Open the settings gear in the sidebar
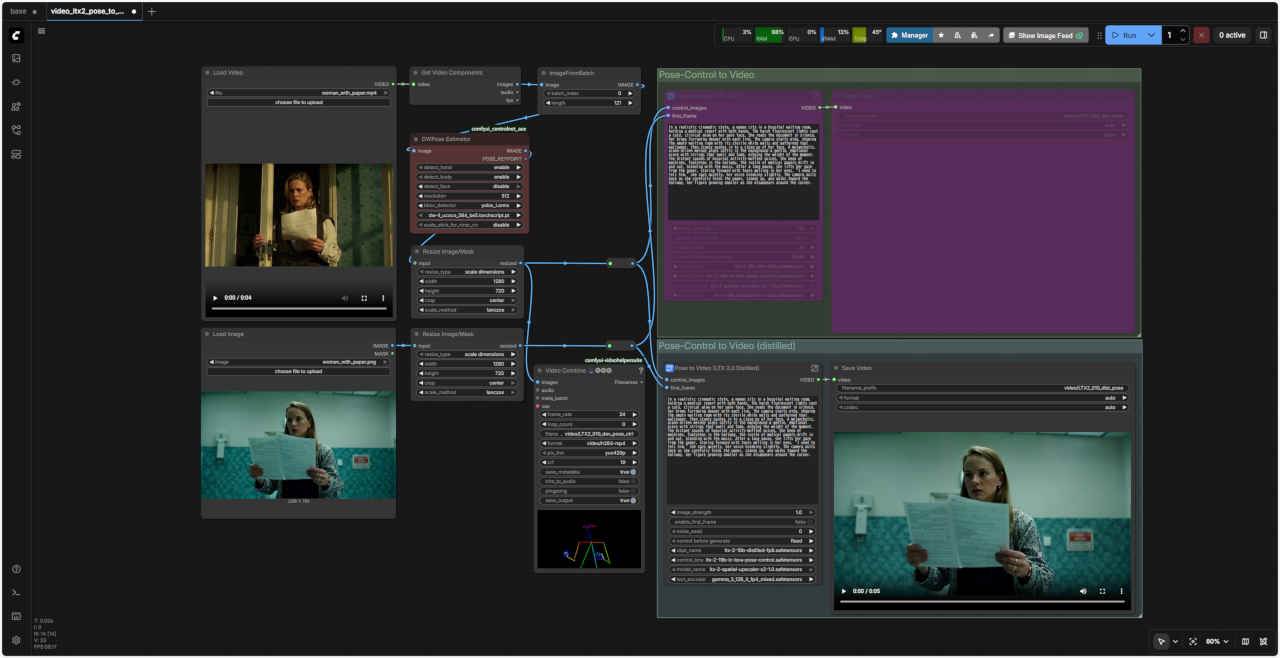The width and height of the screenshot is (1280, 658). pyautogui.click(x=16, y=640)
